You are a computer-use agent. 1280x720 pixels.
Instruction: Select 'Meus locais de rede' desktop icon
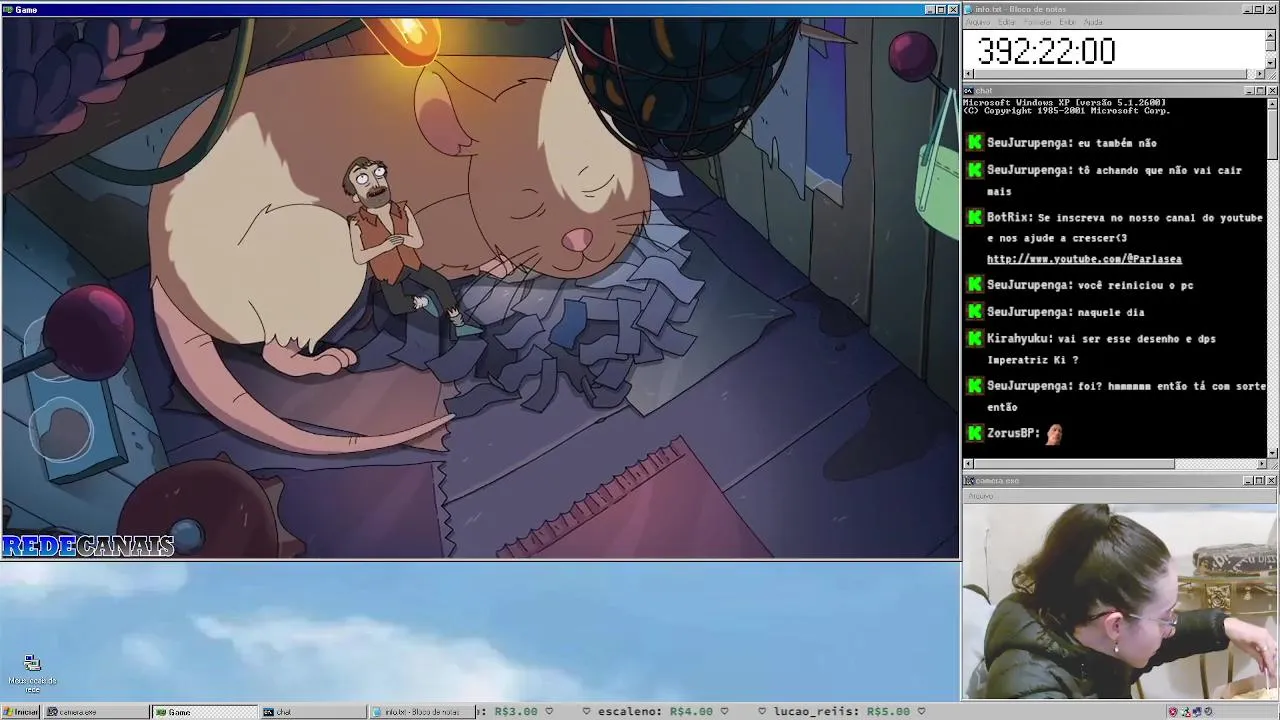32,674
